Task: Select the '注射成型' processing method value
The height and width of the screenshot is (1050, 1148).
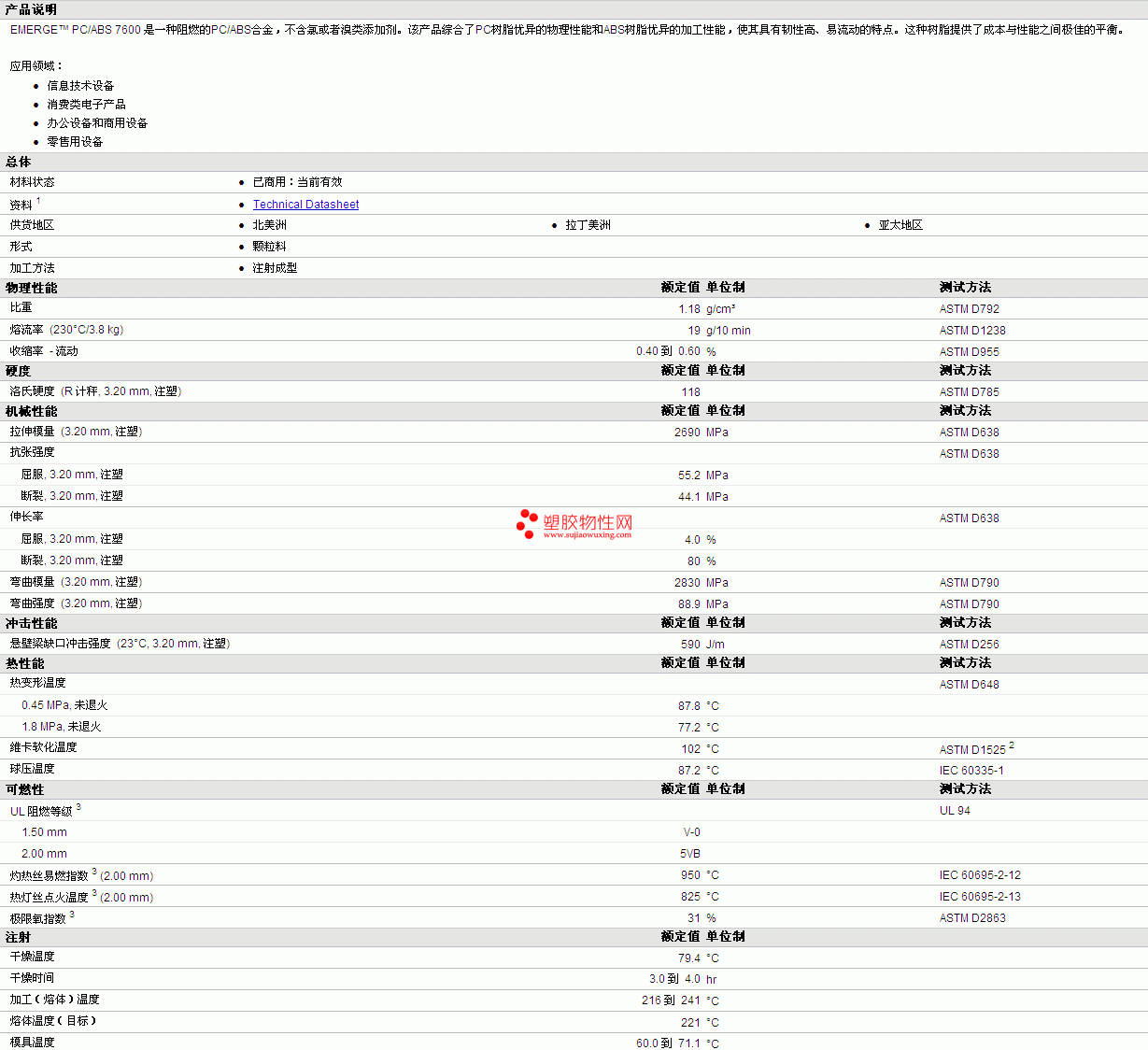Action: [x=275, y=268]
